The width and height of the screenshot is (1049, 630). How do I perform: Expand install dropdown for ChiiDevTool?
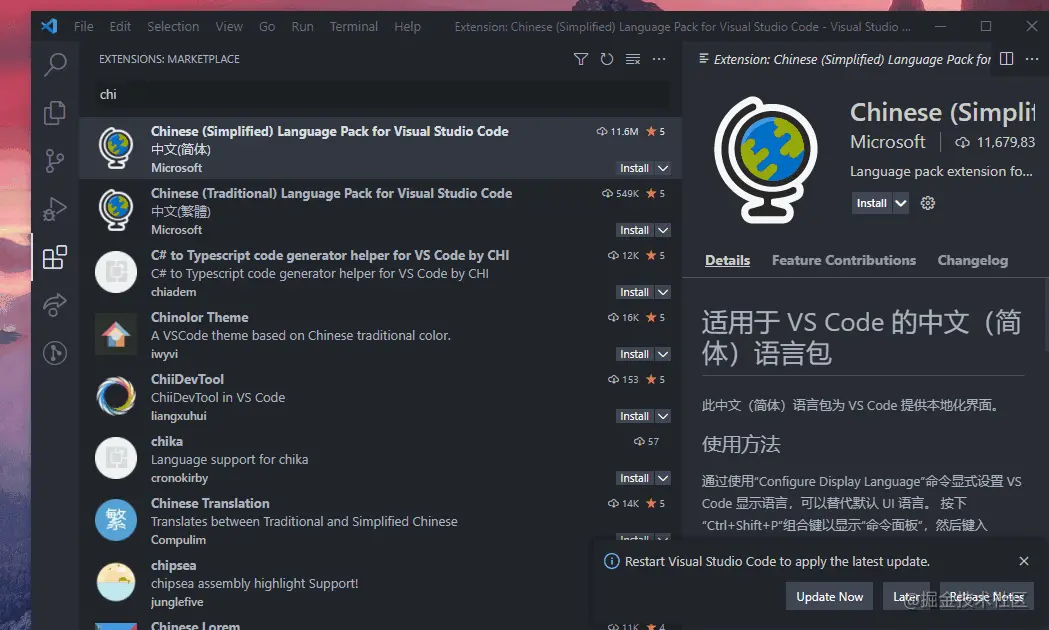coord(662,416)
